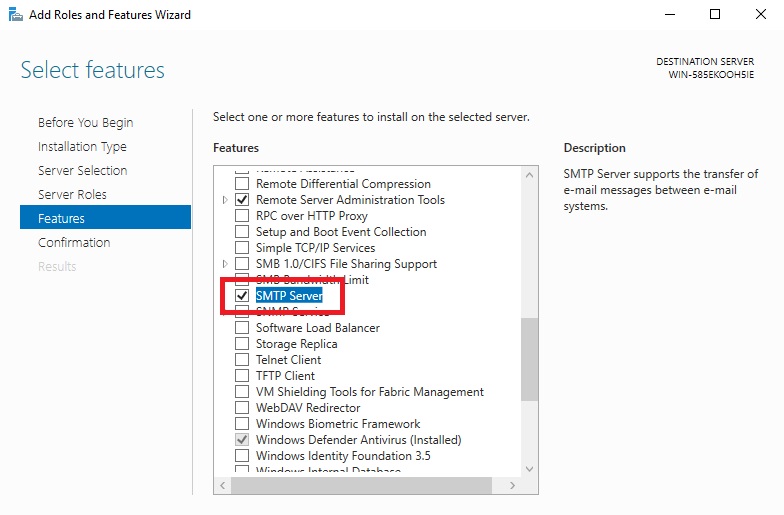Click the horizontal scrollbar left arrow
The height and width of the screenshot is (515, 784).
(222, 486)
